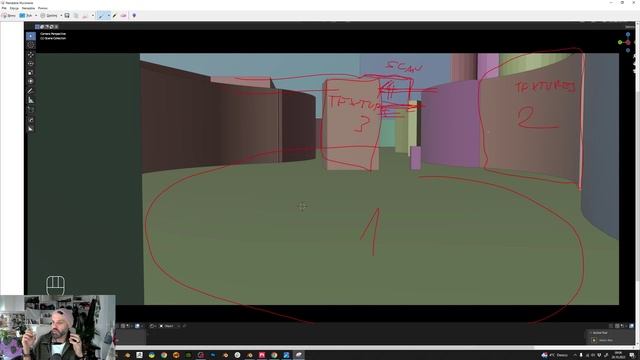Click the Nowy new snip button
The image size is (640, 360).
(9, 16)
